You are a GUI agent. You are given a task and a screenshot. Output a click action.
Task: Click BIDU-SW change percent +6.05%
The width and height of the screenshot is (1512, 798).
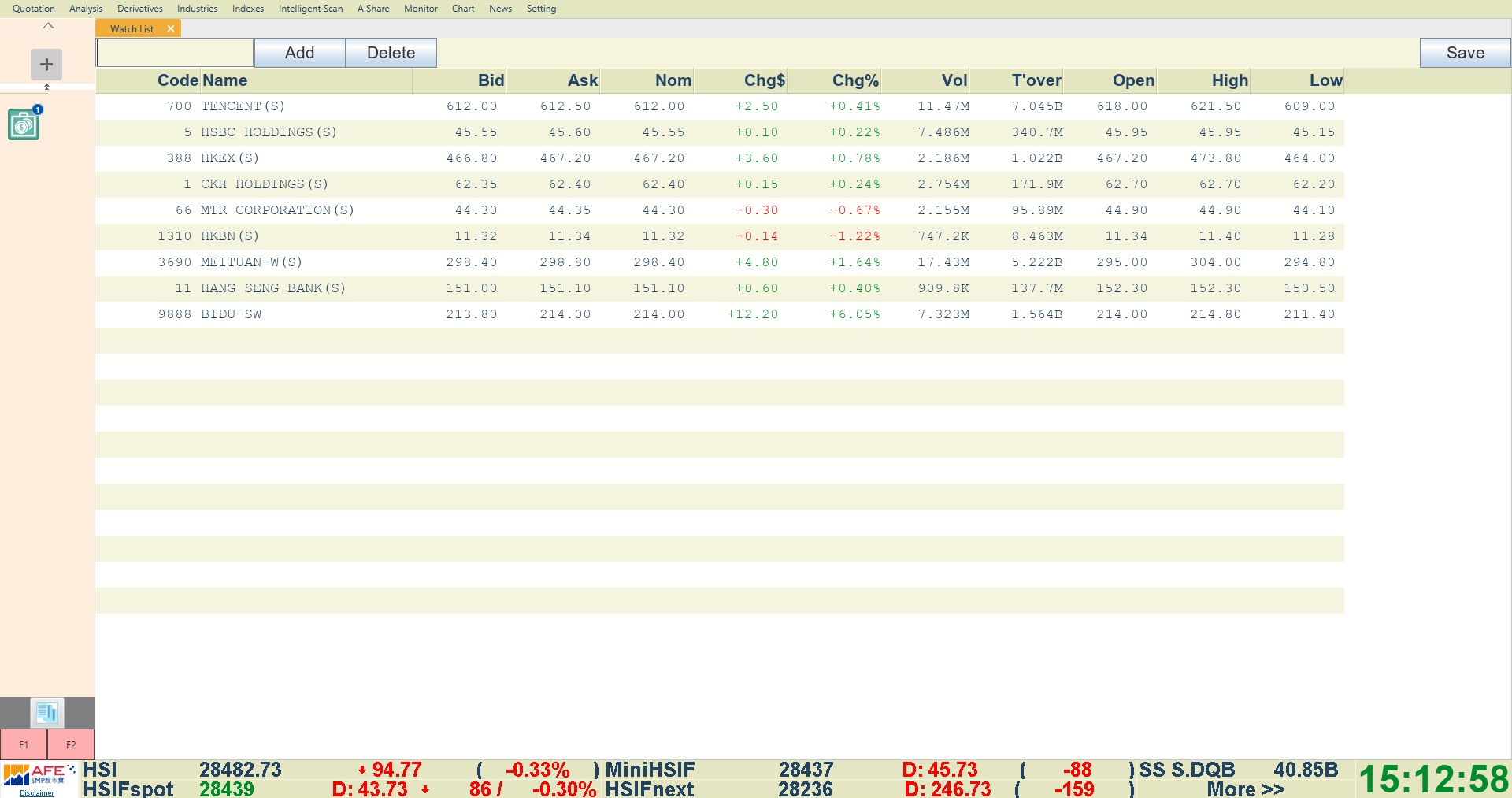pyautogui.click(x=854, y=314)
